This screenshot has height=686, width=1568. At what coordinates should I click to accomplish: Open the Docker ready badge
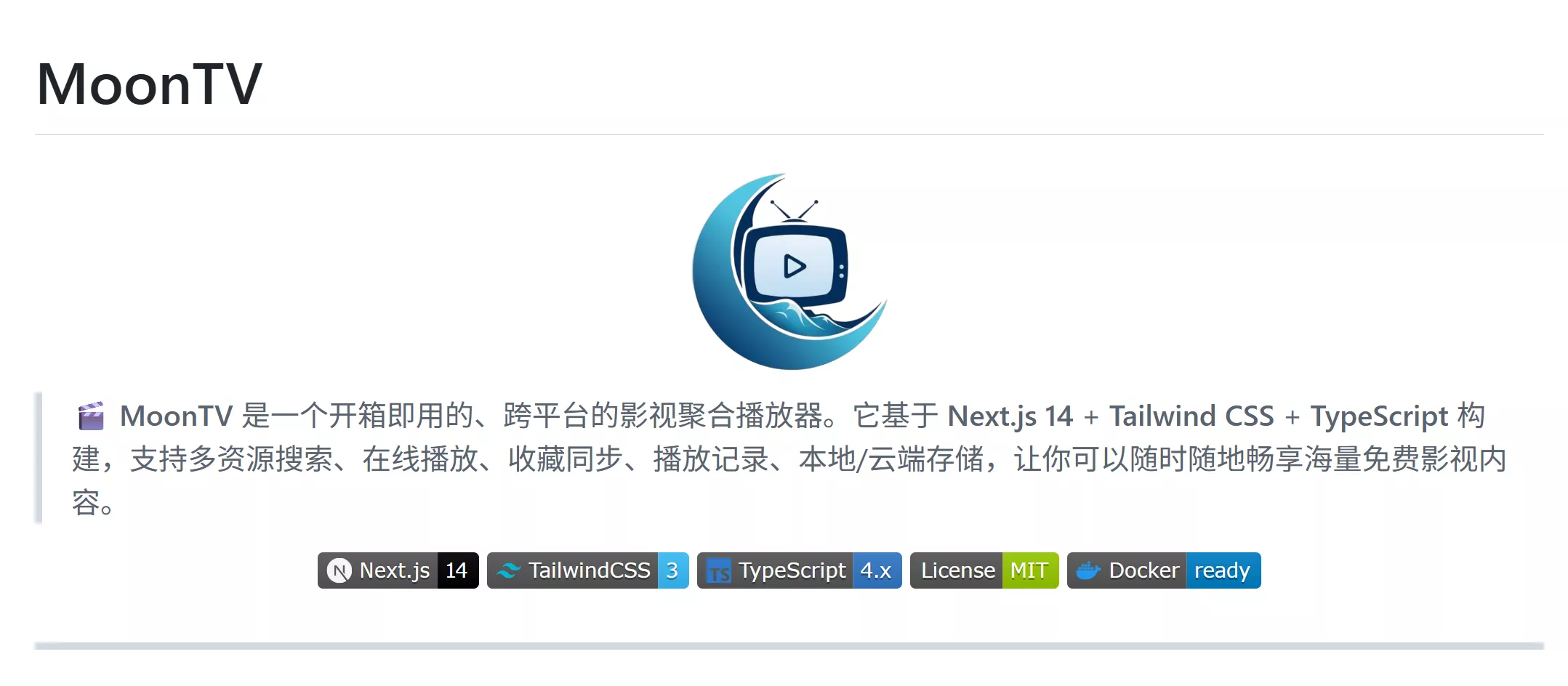(1164, 570)
